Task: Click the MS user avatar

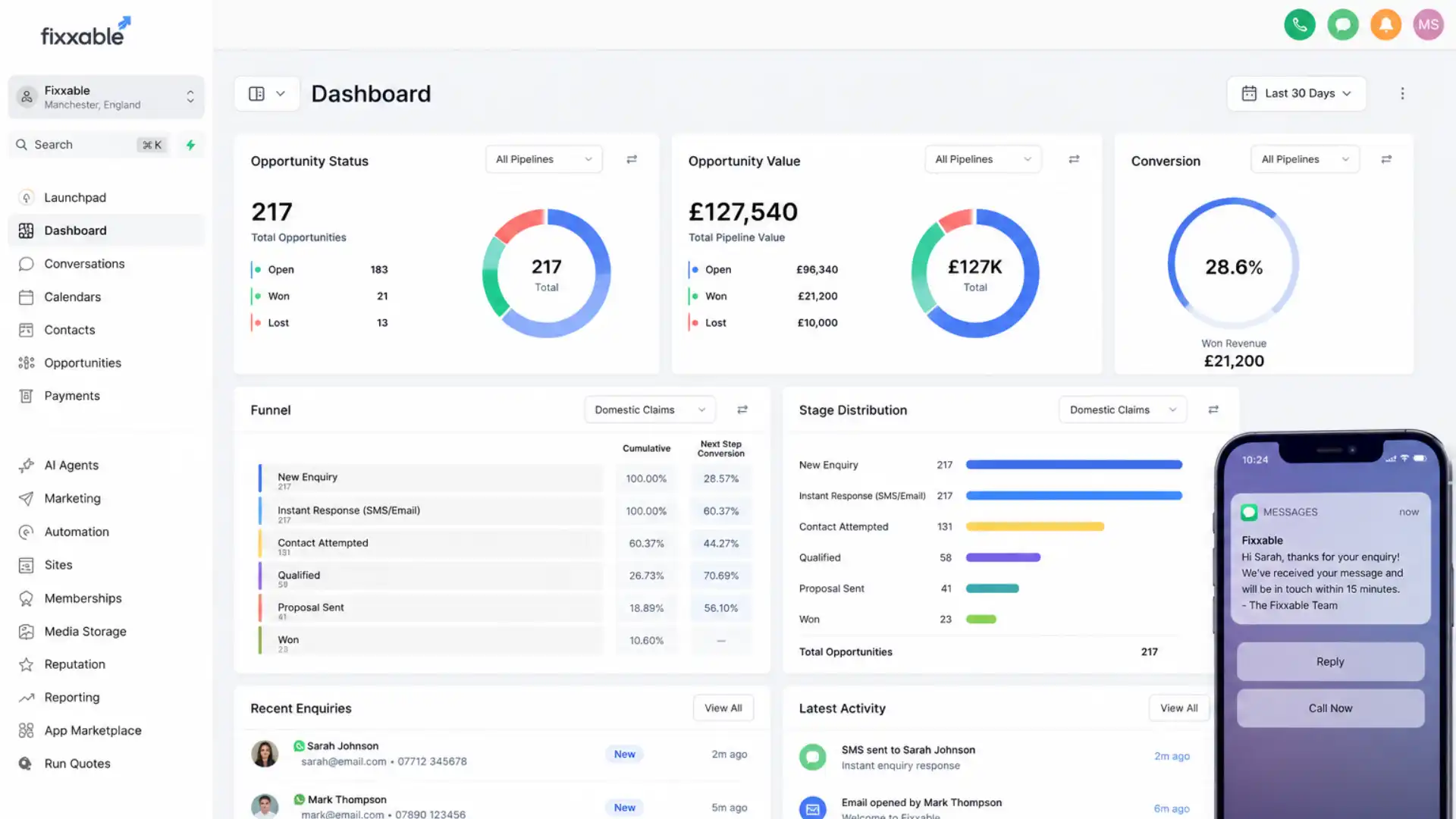Action: 1428,25
